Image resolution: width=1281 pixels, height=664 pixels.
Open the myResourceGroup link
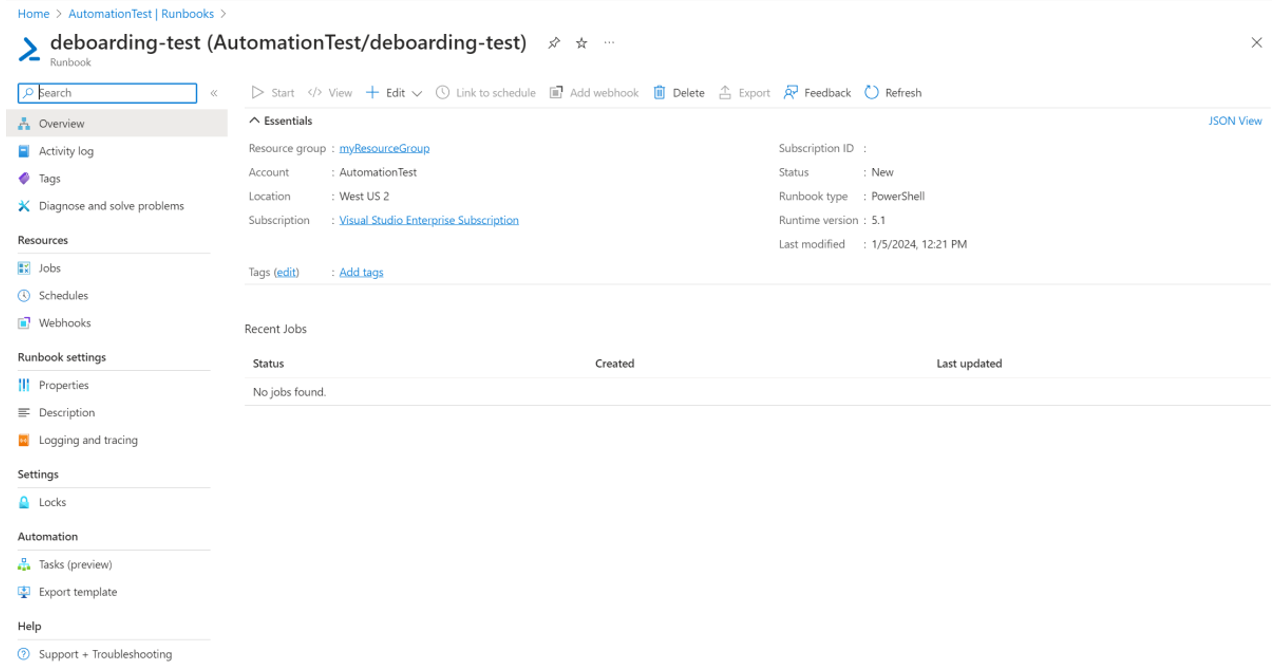pos(384,148)
